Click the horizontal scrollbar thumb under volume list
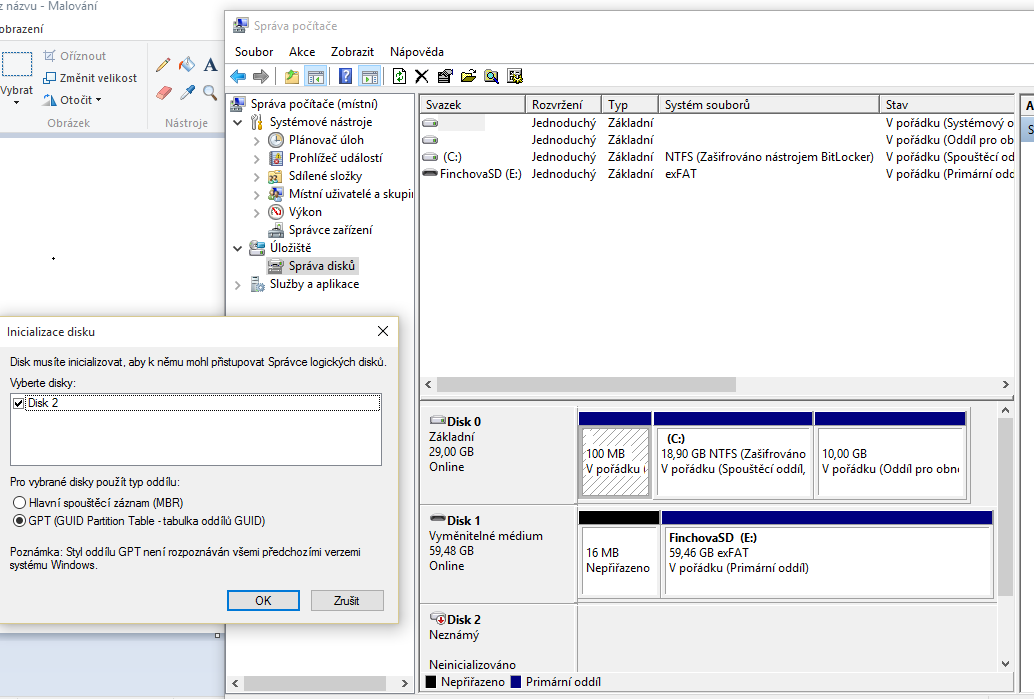The image size is (1034, 699). click(586, 384)
